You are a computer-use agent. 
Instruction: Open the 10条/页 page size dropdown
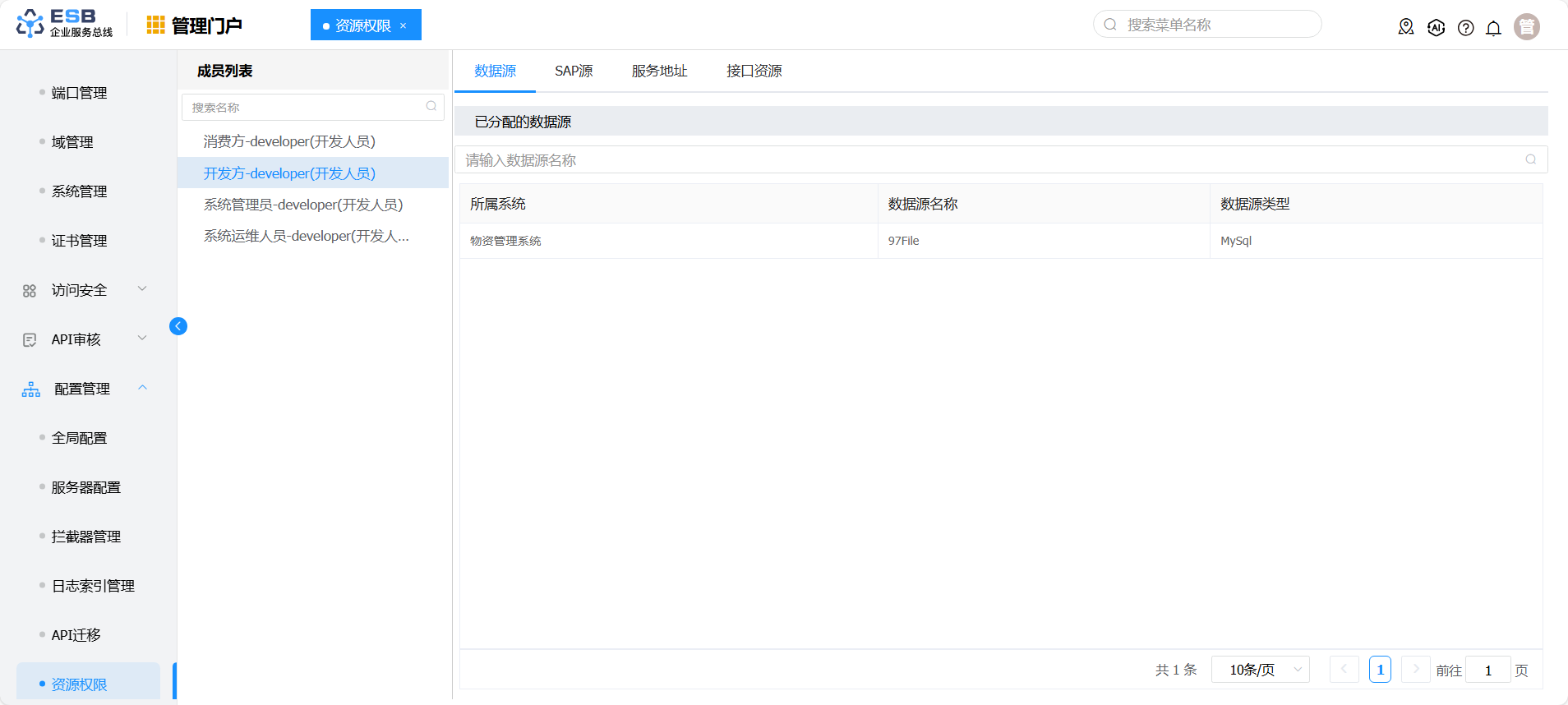tap(1260, 670)
